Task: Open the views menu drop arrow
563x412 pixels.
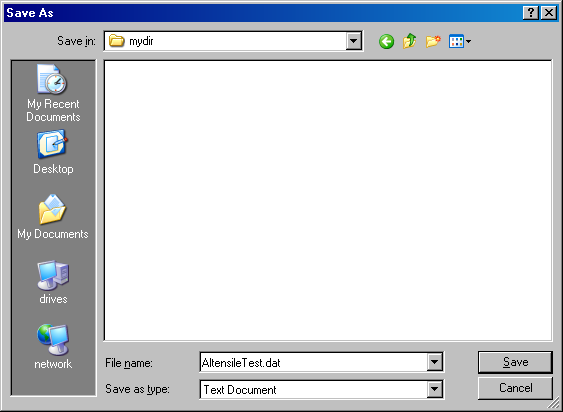Action: coord(468,42)
